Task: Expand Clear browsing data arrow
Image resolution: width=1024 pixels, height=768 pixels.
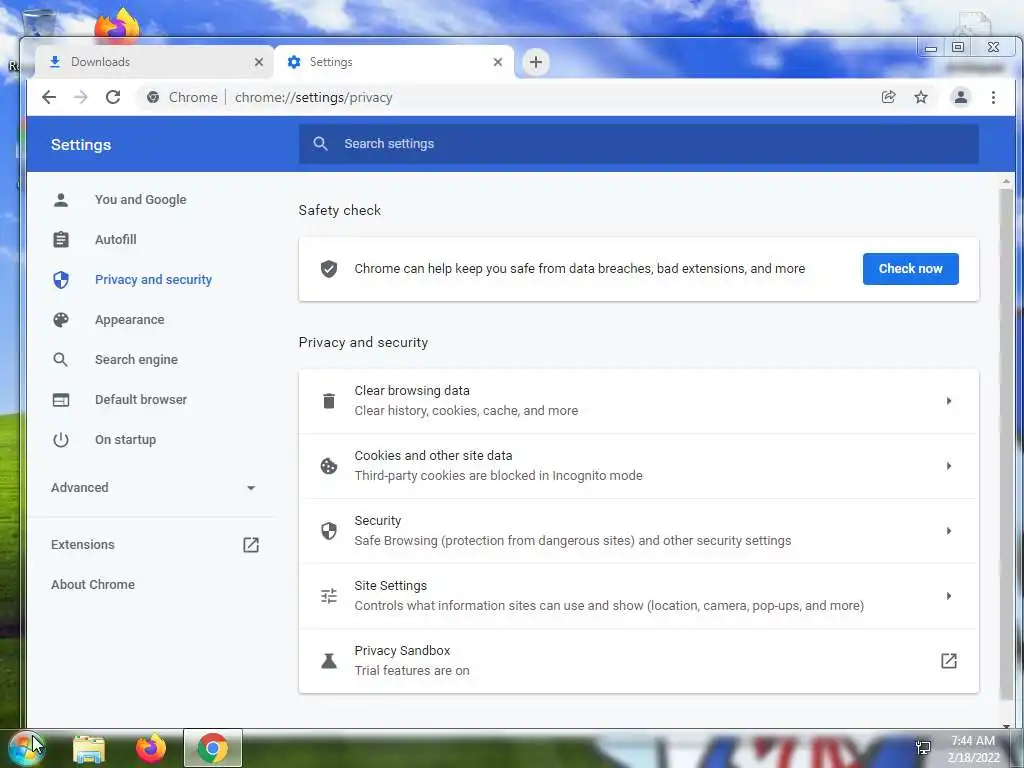Action: coord(949,401)
